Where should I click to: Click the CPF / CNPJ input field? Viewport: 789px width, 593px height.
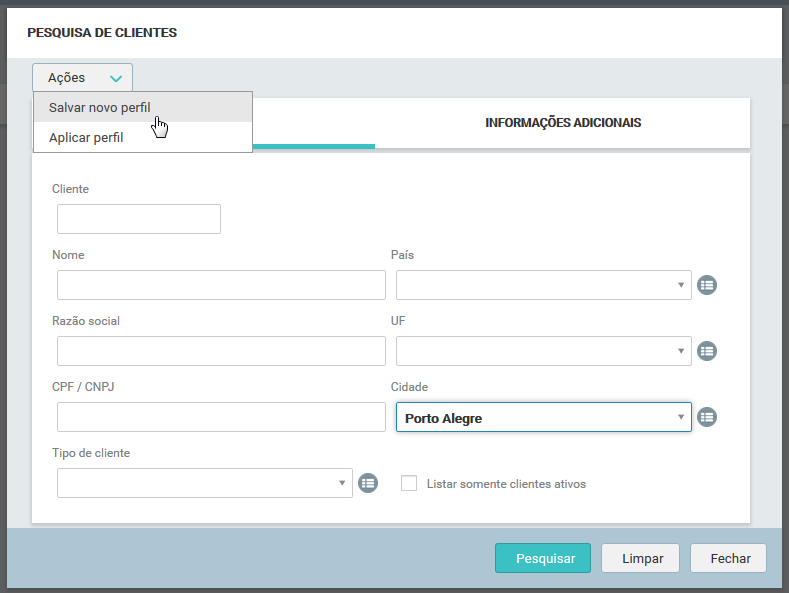click(221, 417)
